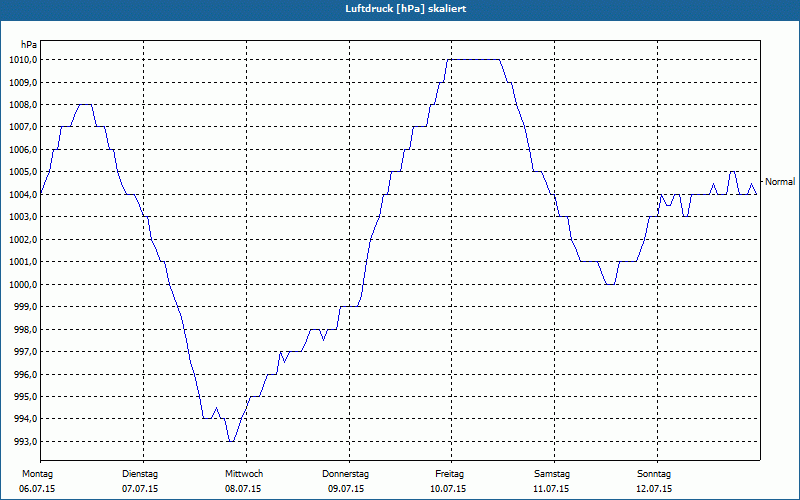Select the 1010,0 axis value
Viewport: 800px width, 500px height.
pos(23,60)
